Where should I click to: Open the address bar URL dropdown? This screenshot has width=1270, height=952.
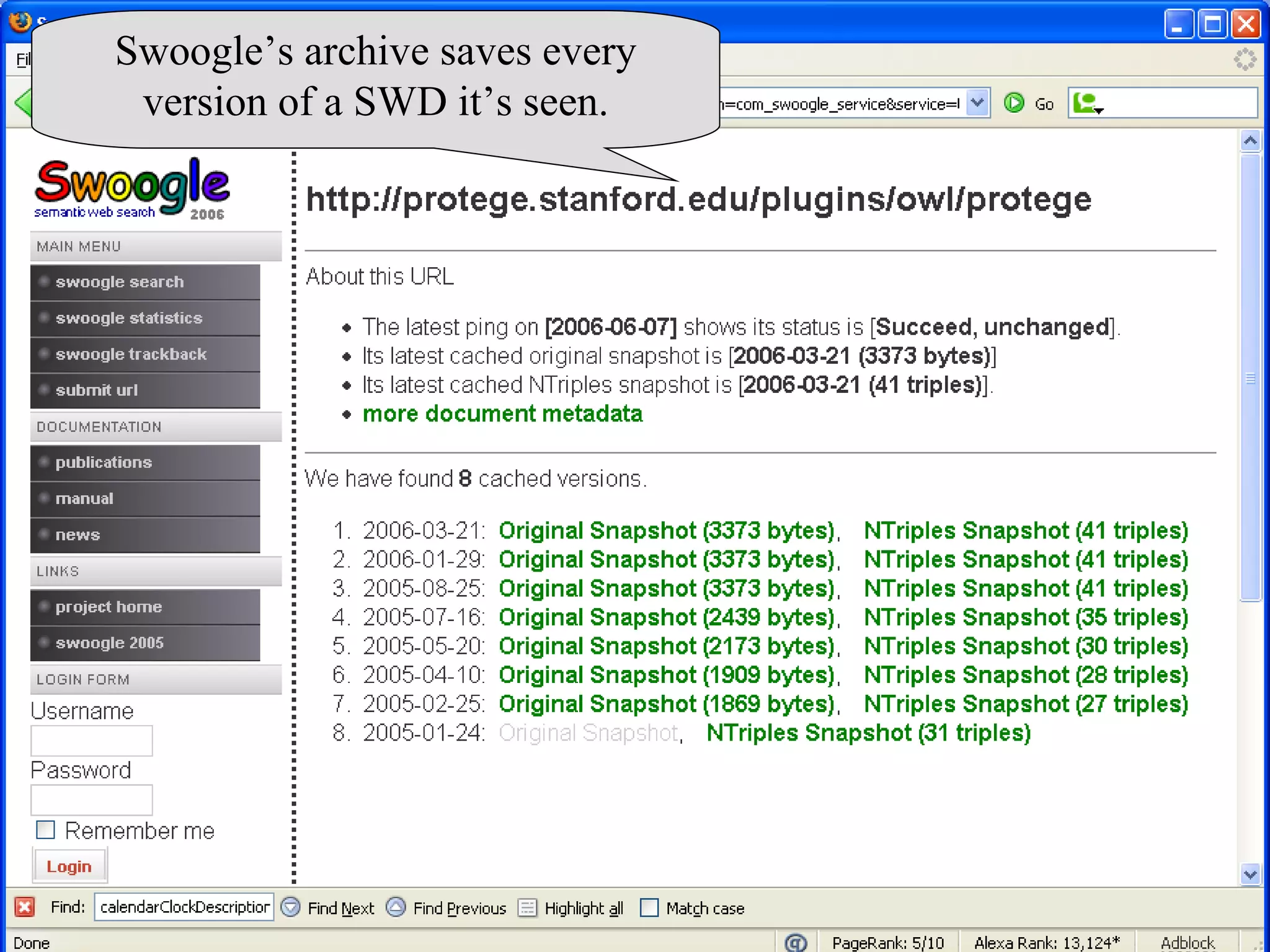click(978, 103)
